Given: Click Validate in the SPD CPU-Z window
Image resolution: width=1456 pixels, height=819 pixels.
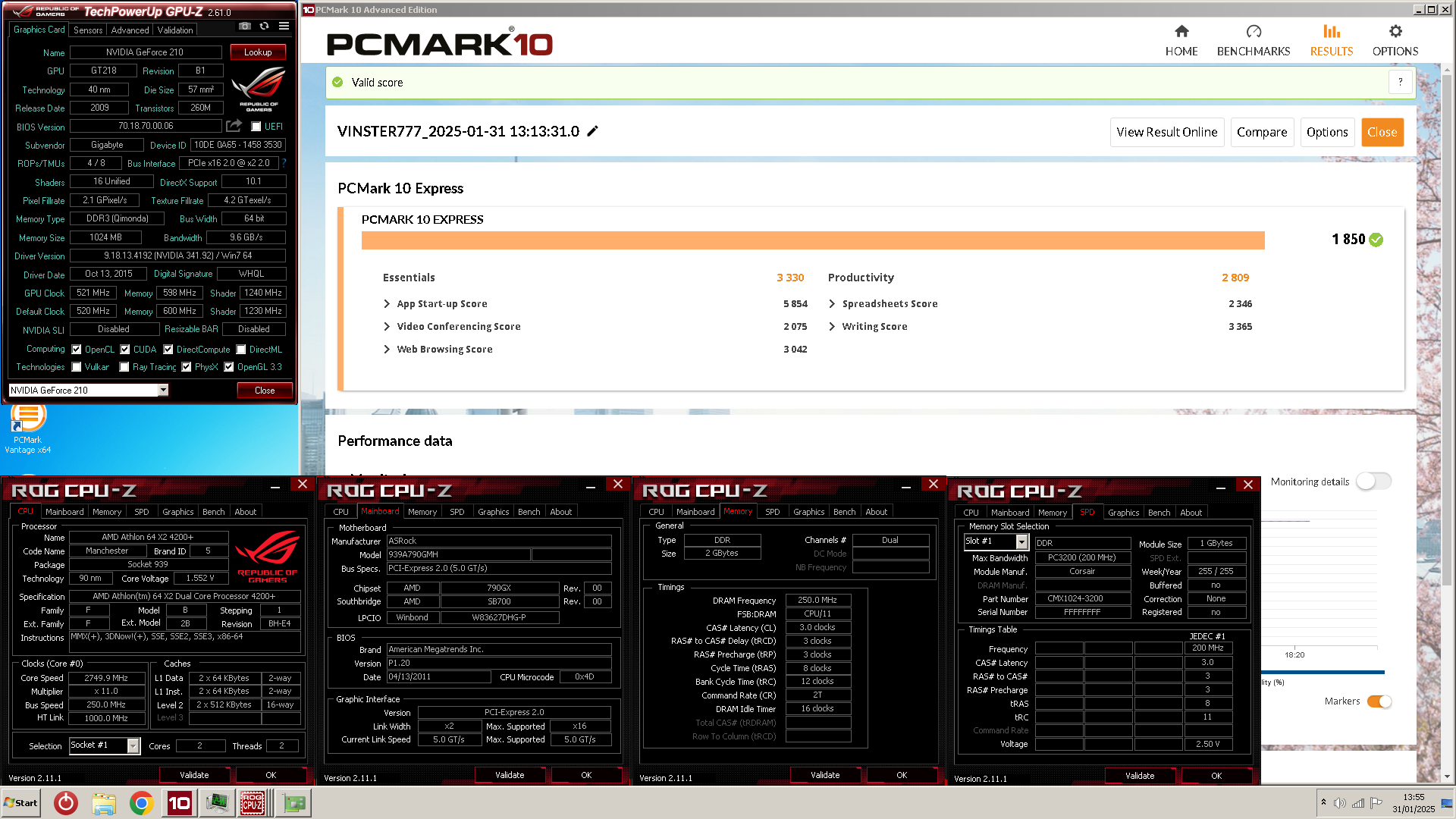Looking at the screenshot, I should click(1140, 776).
